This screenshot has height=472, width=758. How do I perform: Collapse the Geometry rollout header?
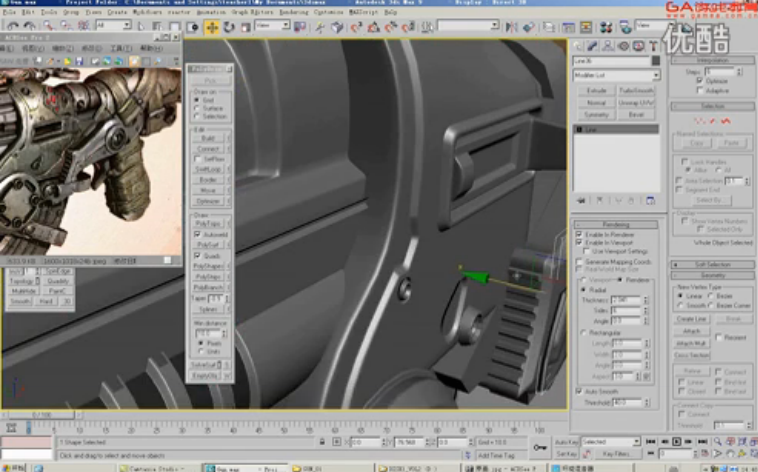pos(713,275)
